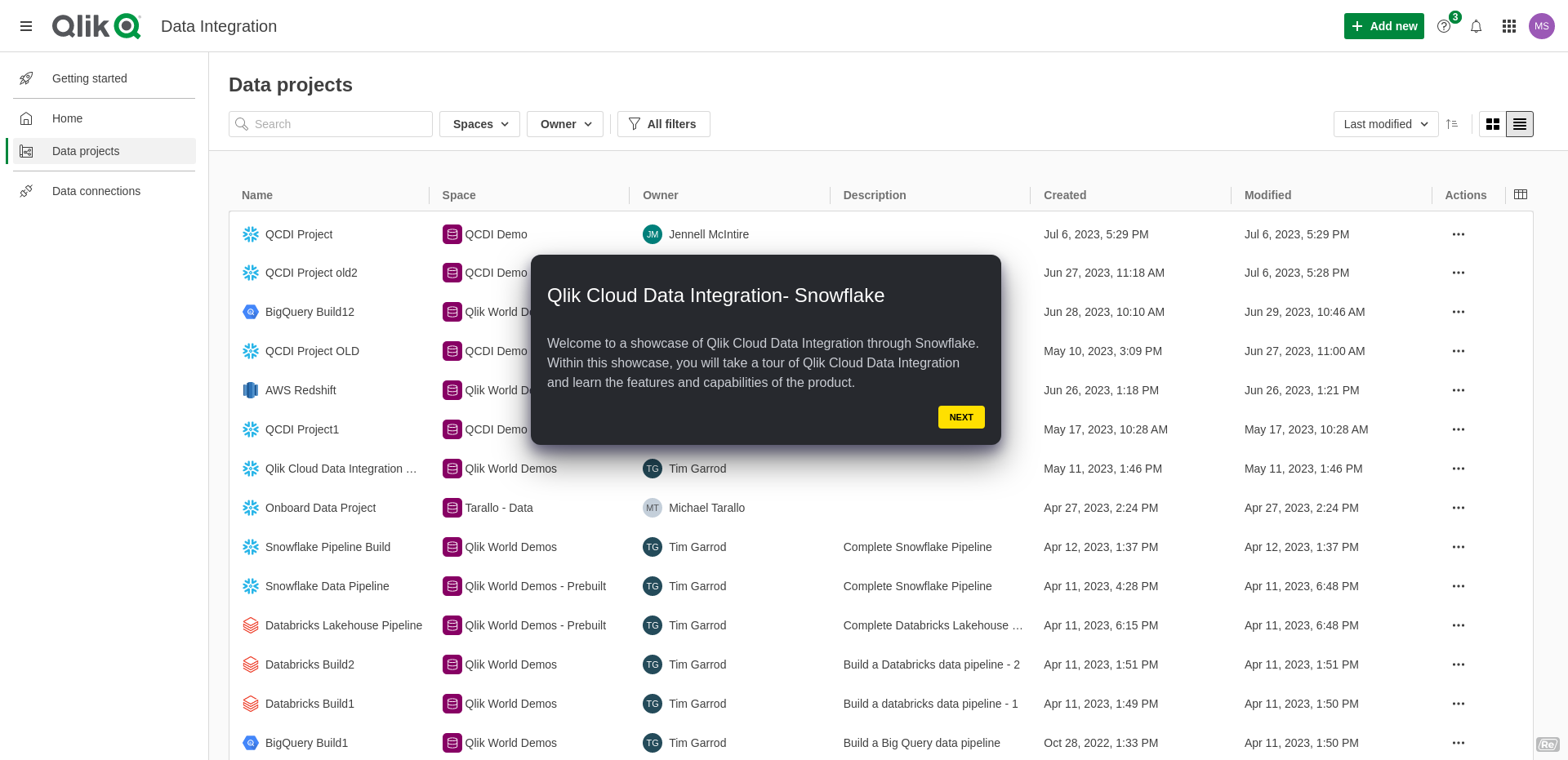Switch to grid view layout
1568x760 pixels.
pos(1493,124)
